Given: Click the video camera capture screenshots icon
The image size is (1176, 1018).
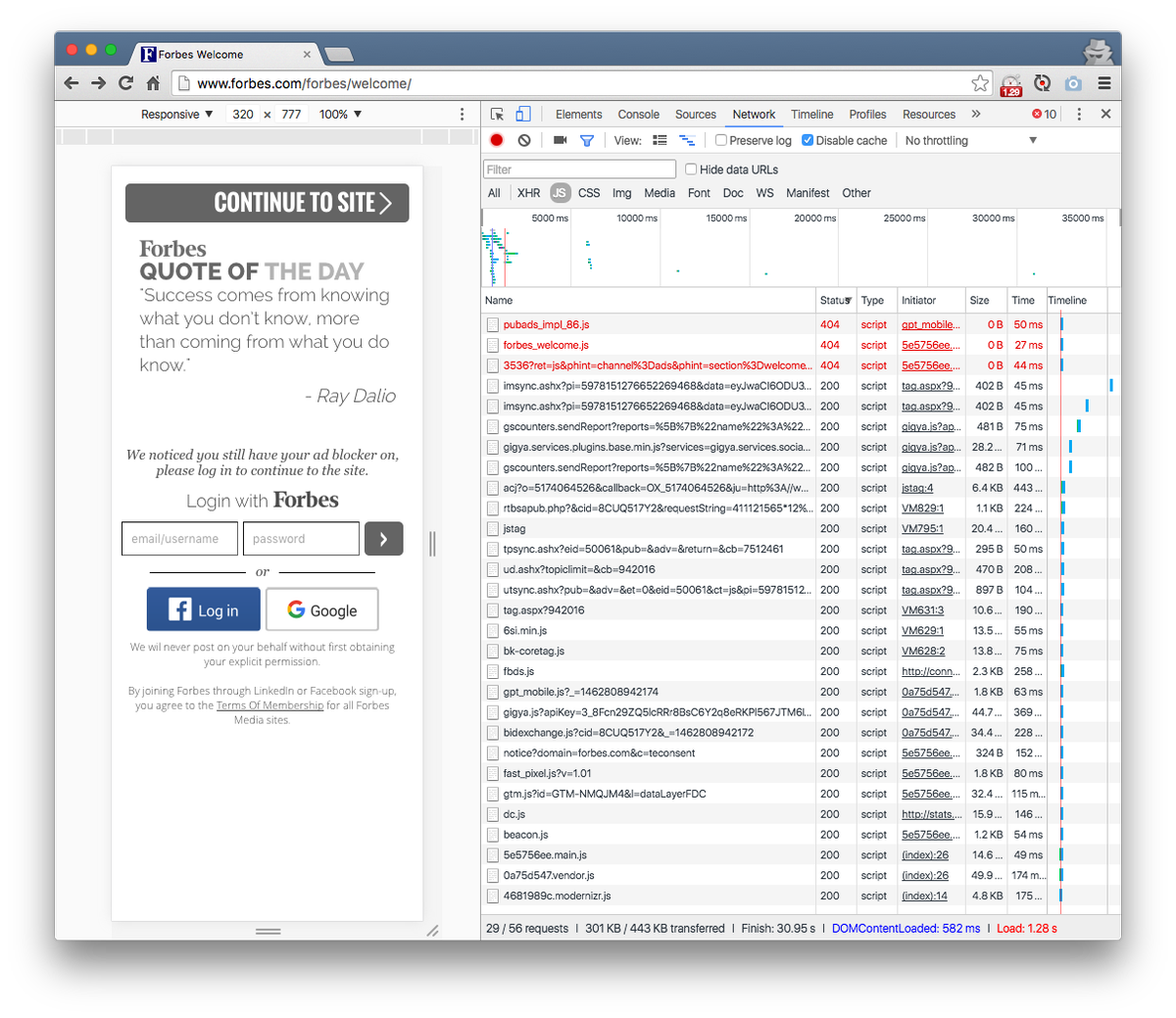Looking at the screenshot, I should tap(560, 140).
